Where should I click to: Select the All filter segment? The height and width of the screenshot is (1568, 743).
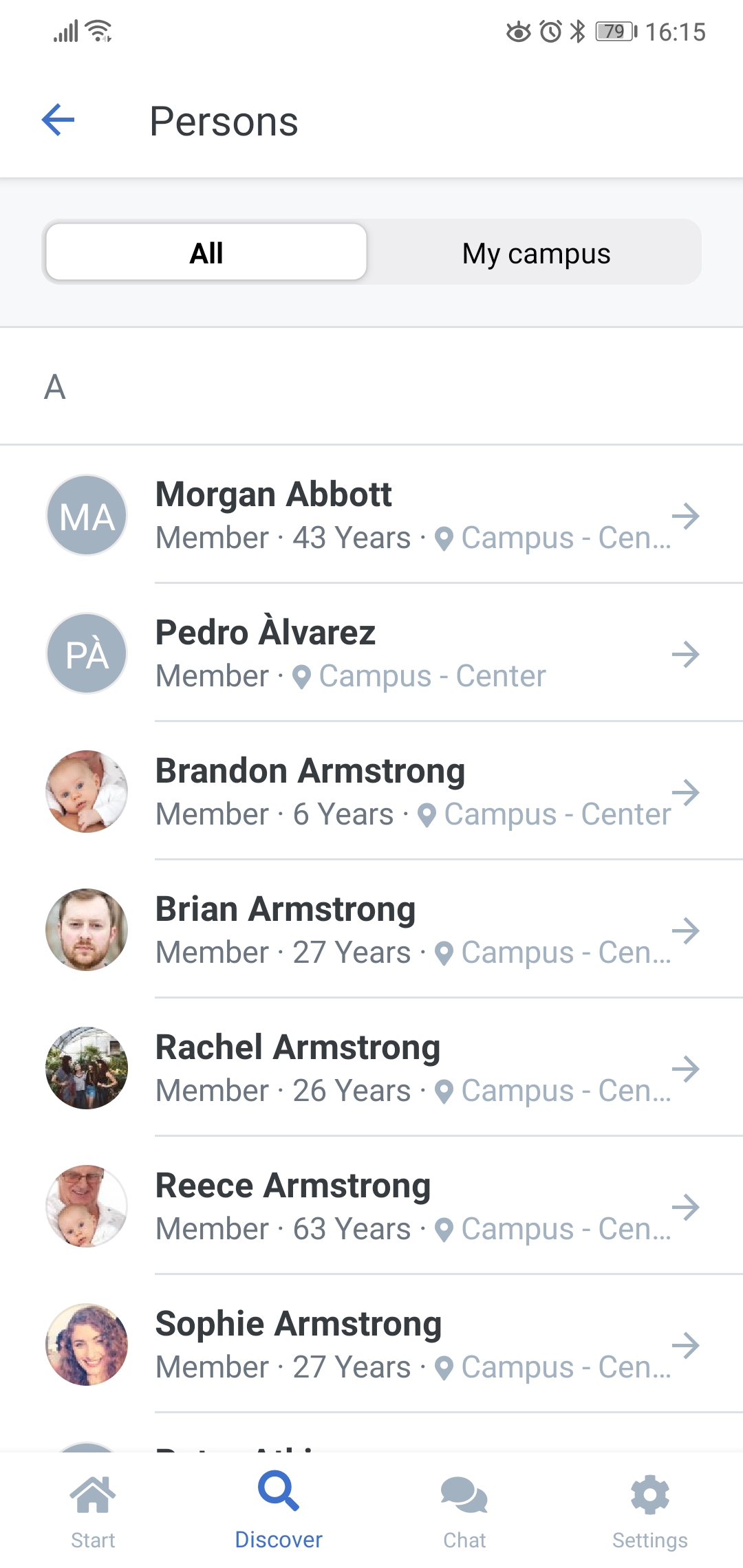206,252
